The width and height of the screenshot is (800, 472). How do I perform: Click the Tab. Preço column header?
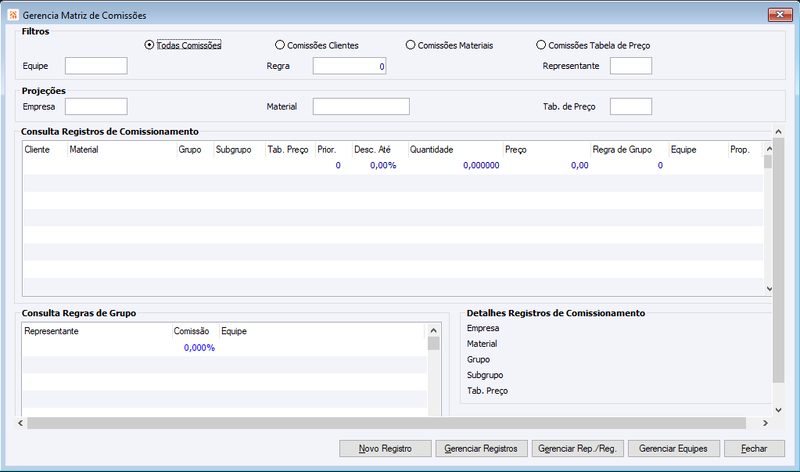(291, 150)
